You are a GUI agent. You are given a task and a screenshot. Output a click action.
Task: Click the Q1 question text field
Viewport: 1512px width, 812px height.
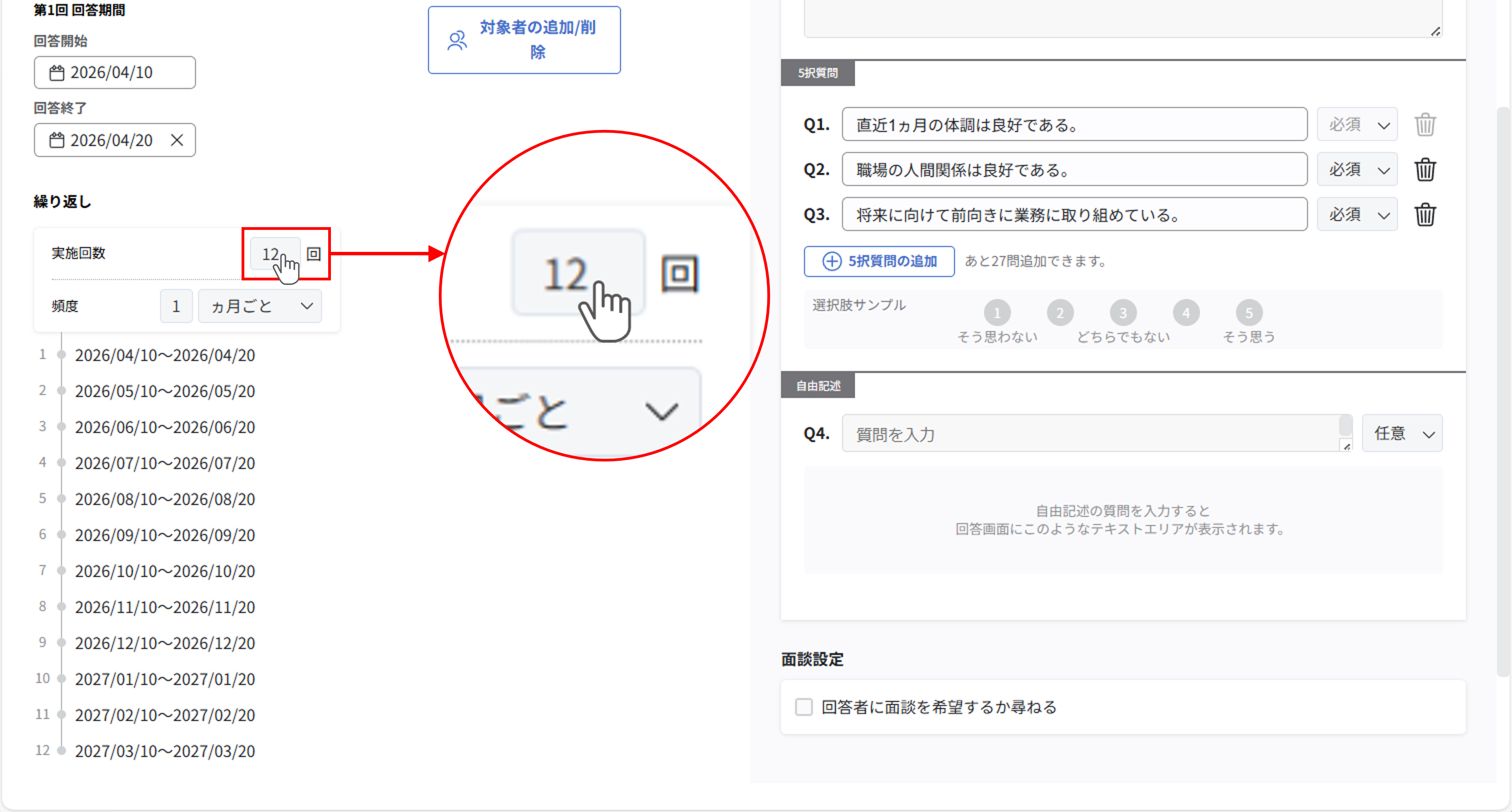click(1074, 124)
